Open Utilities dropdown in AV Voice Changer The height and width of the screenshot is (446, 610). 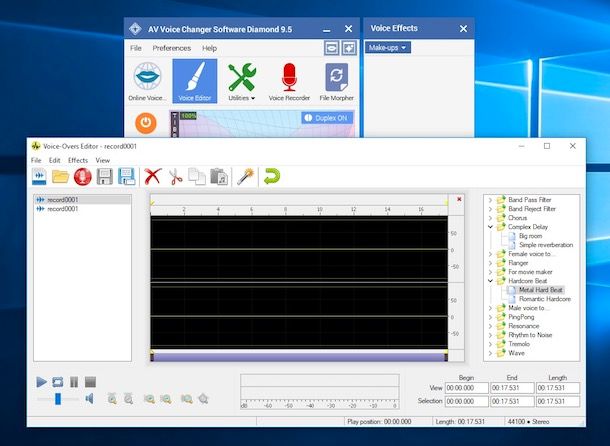(242, 81)
